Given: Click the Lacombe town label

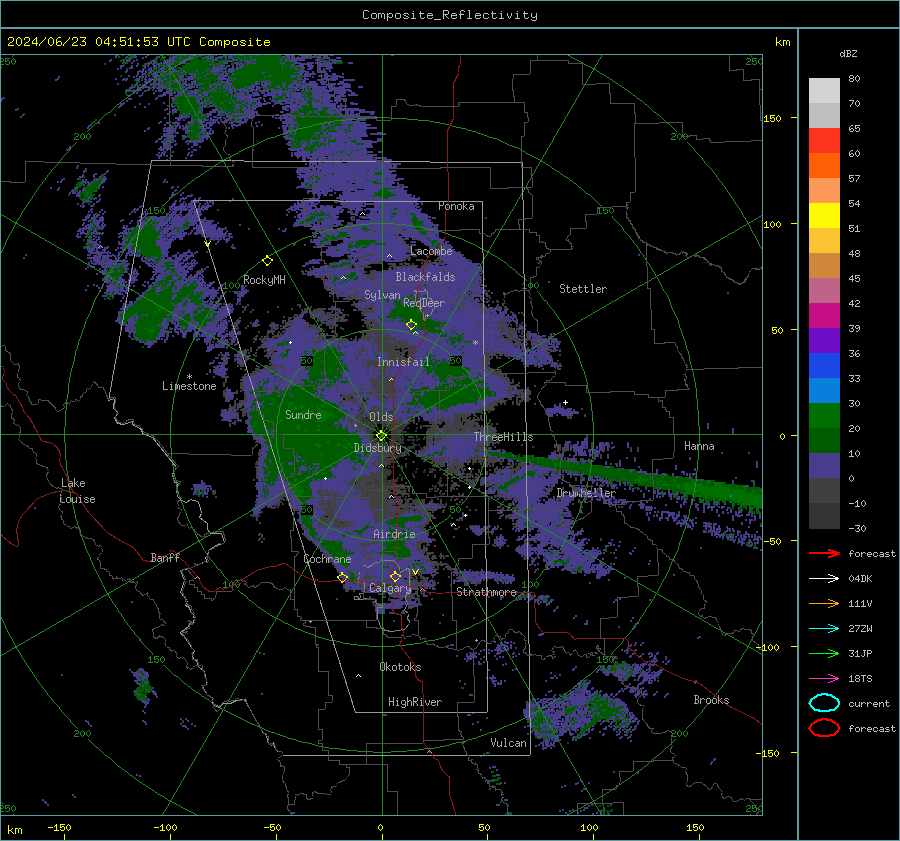Looking at the screenshot, I should click(431, 251).
